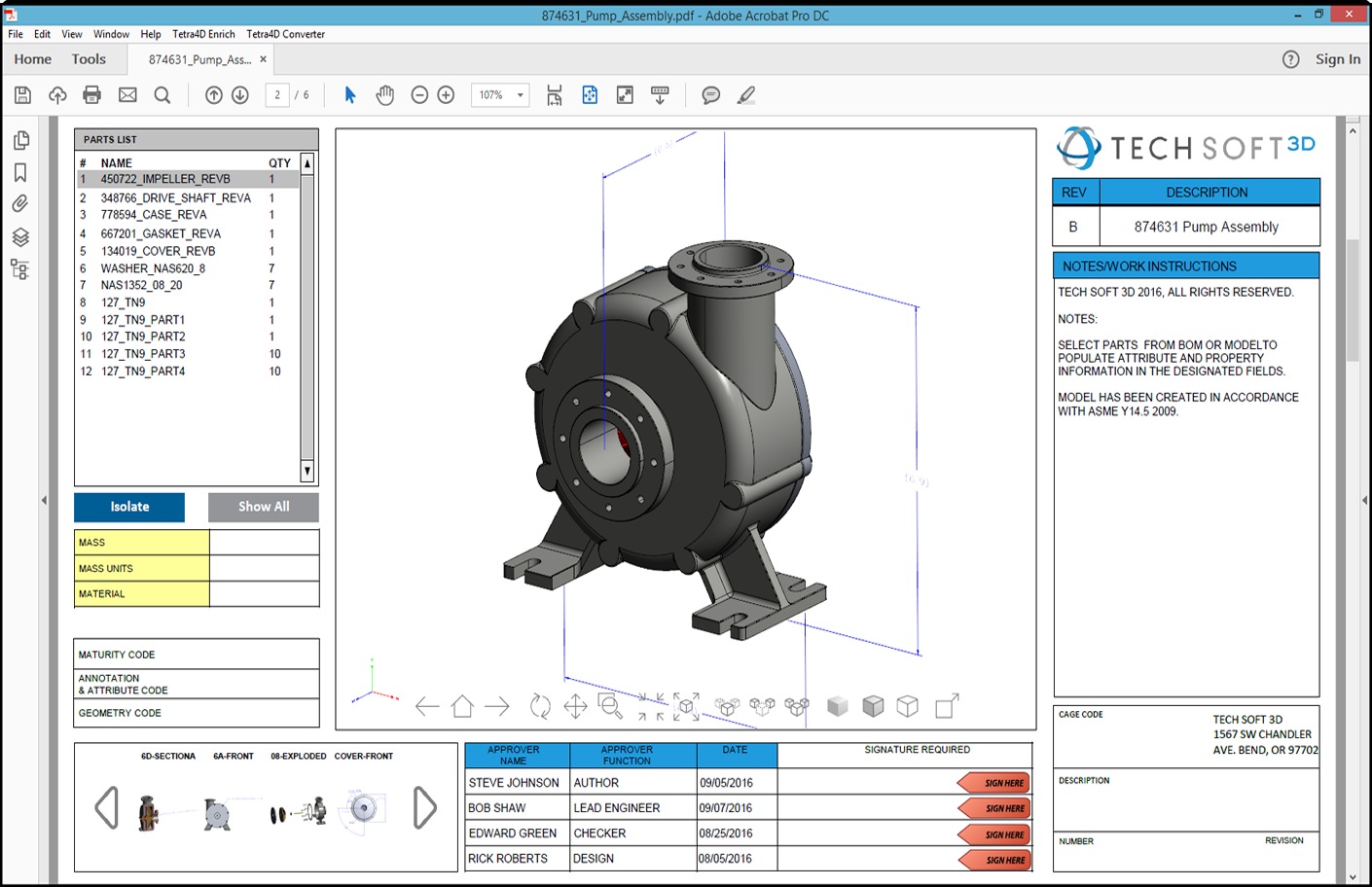This screenshot has width=1372, height=887.
Task: Open the attachments paperclip panel
Action: 20,204
